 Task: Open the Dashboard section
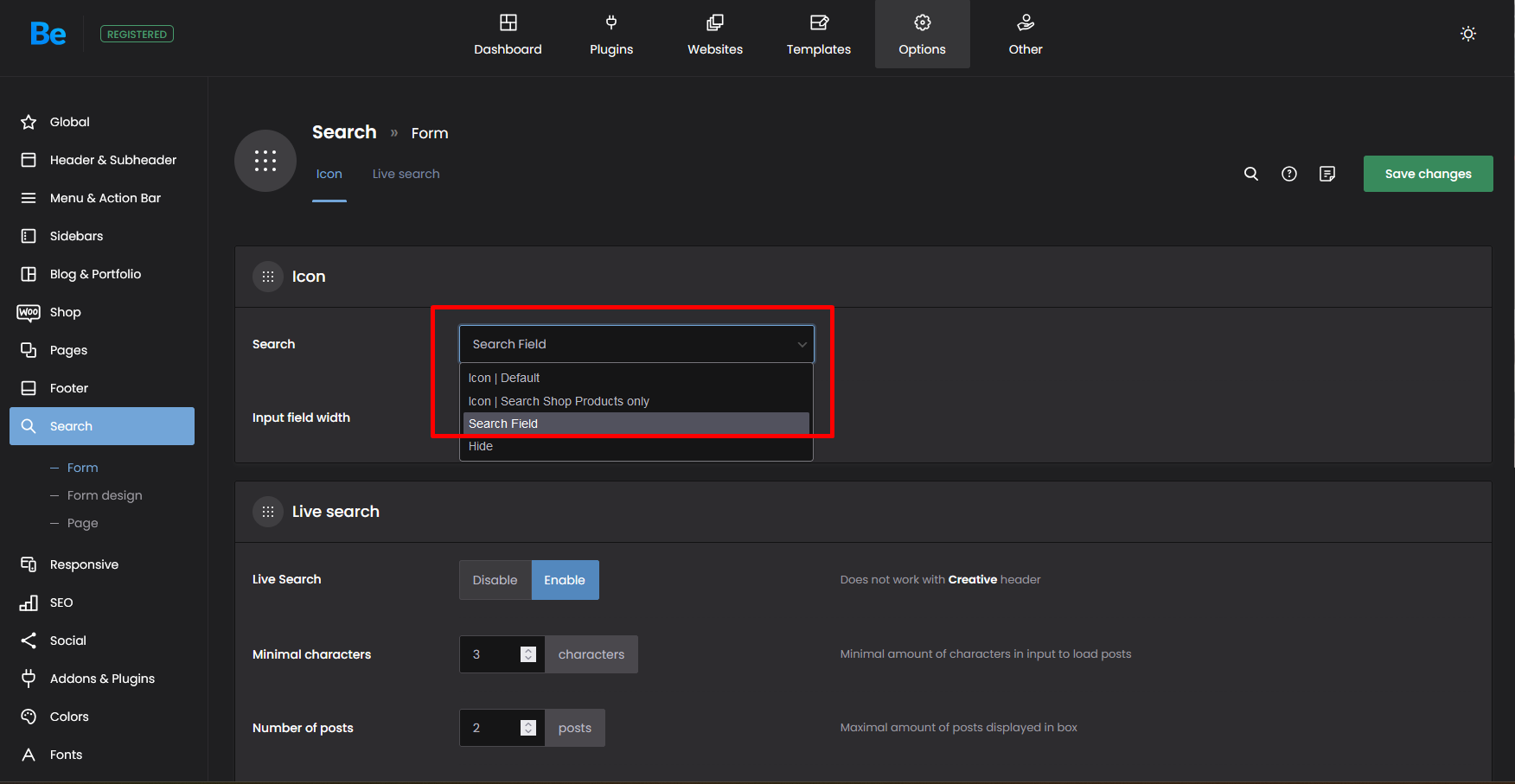[x=508, y=35]
